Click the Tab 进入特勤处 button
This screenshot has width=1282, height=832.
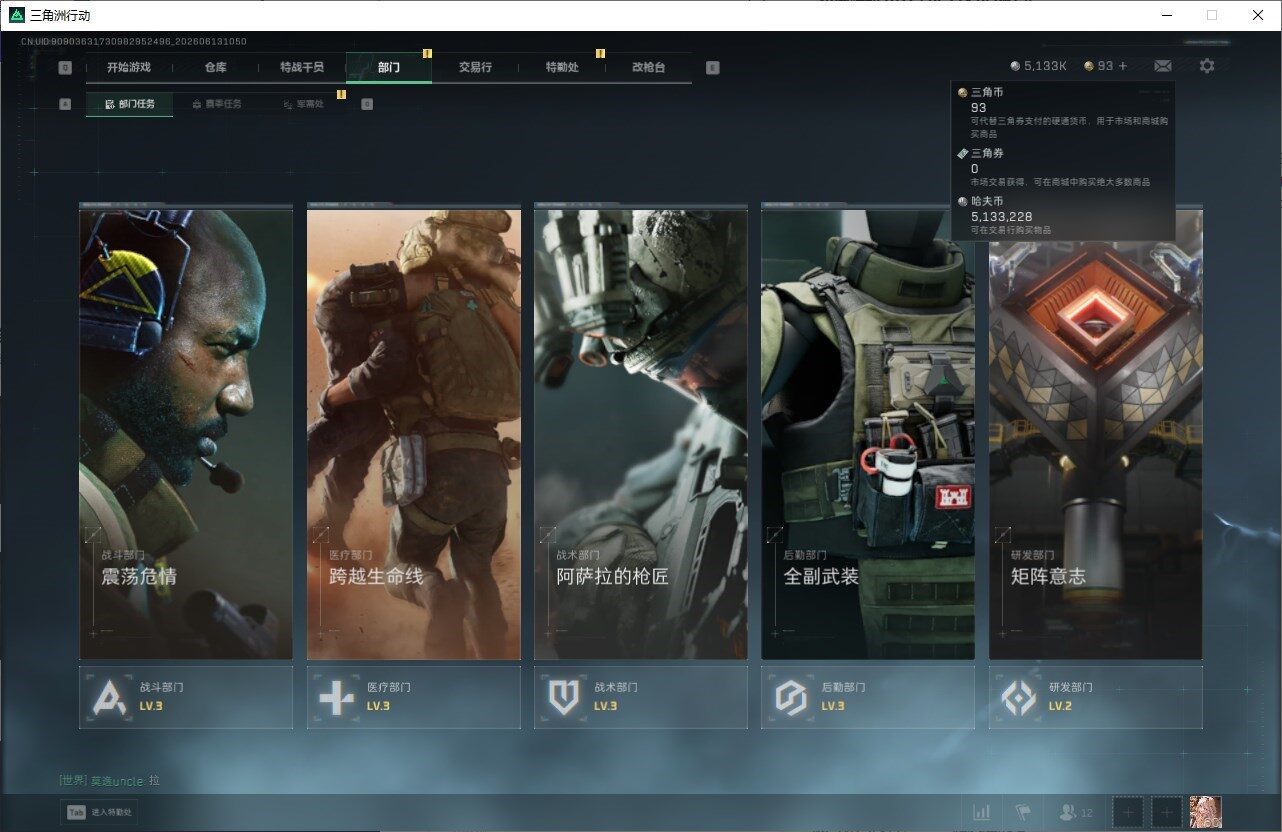point(99,813)
